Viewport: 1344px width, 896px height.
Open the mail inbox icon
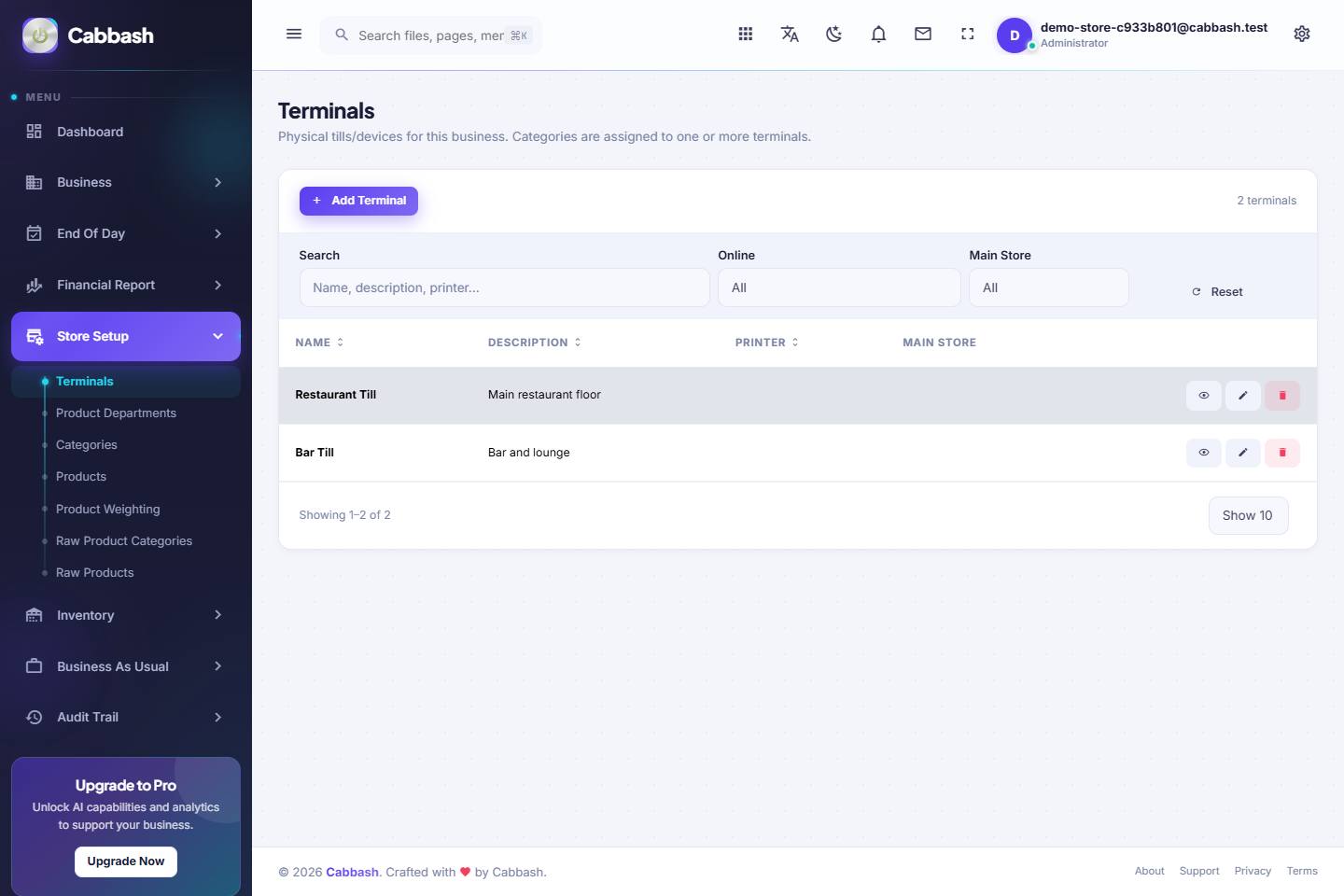coord(923,35)
